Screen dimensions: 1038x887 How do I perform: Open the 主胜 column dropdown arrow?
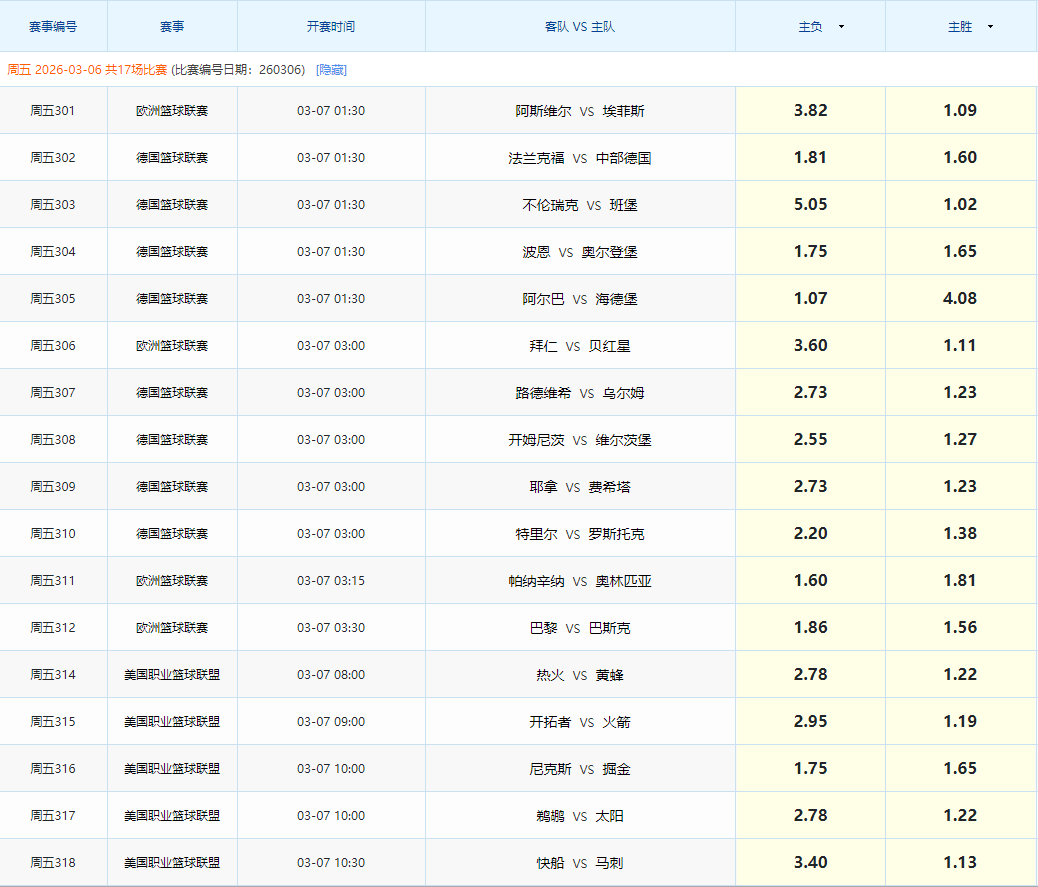pyautogui.click(x=990, y=27)
